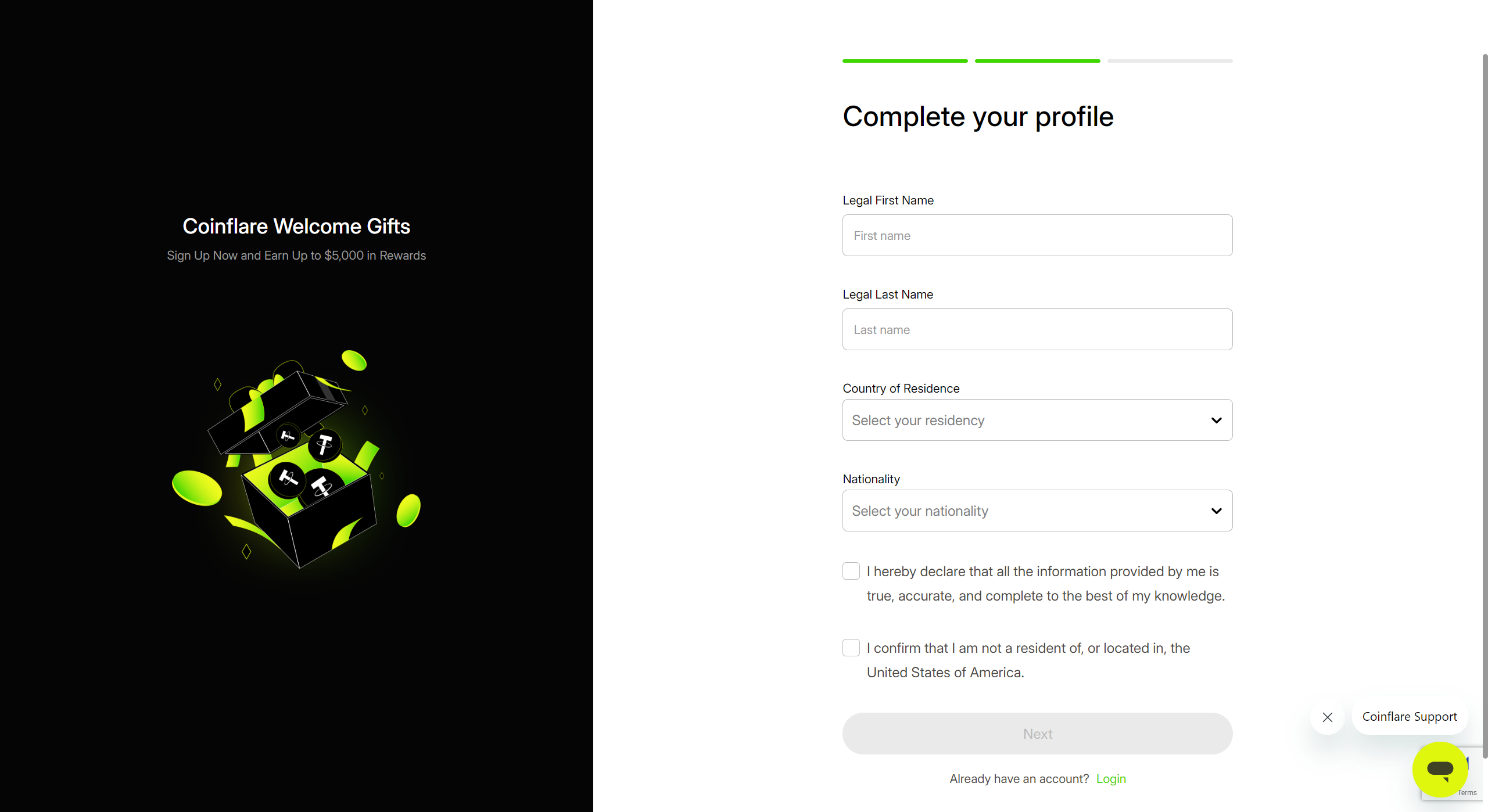This screenshot has height=812, width=1488.
Task: Open the yellow live chat bubble icon
Action: point(1440,769)
